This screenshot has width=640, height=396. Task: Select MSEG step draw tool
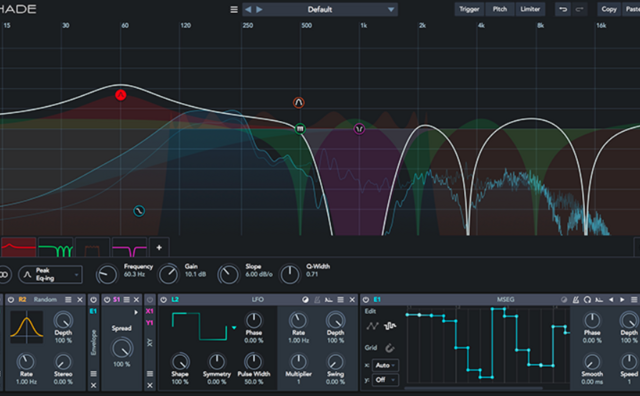[x=390, y=326]
